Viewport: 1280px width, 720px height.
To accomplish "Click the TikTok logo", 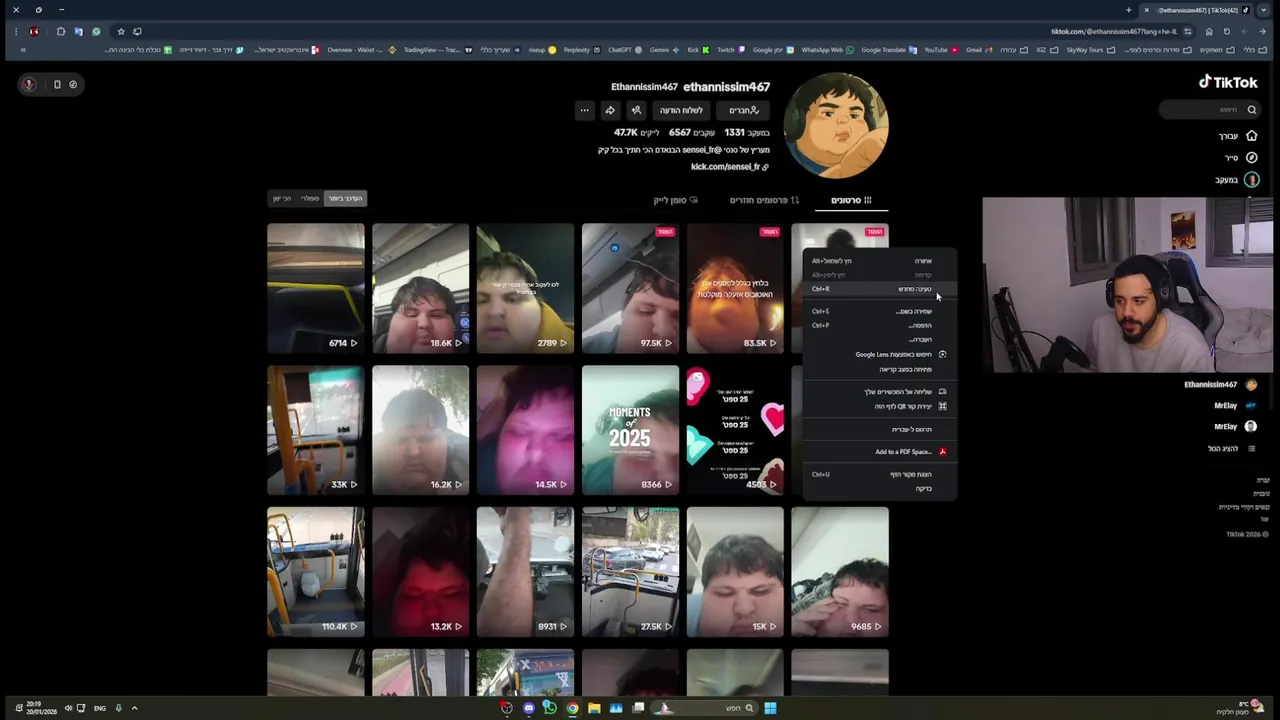I will (1228, 83).
